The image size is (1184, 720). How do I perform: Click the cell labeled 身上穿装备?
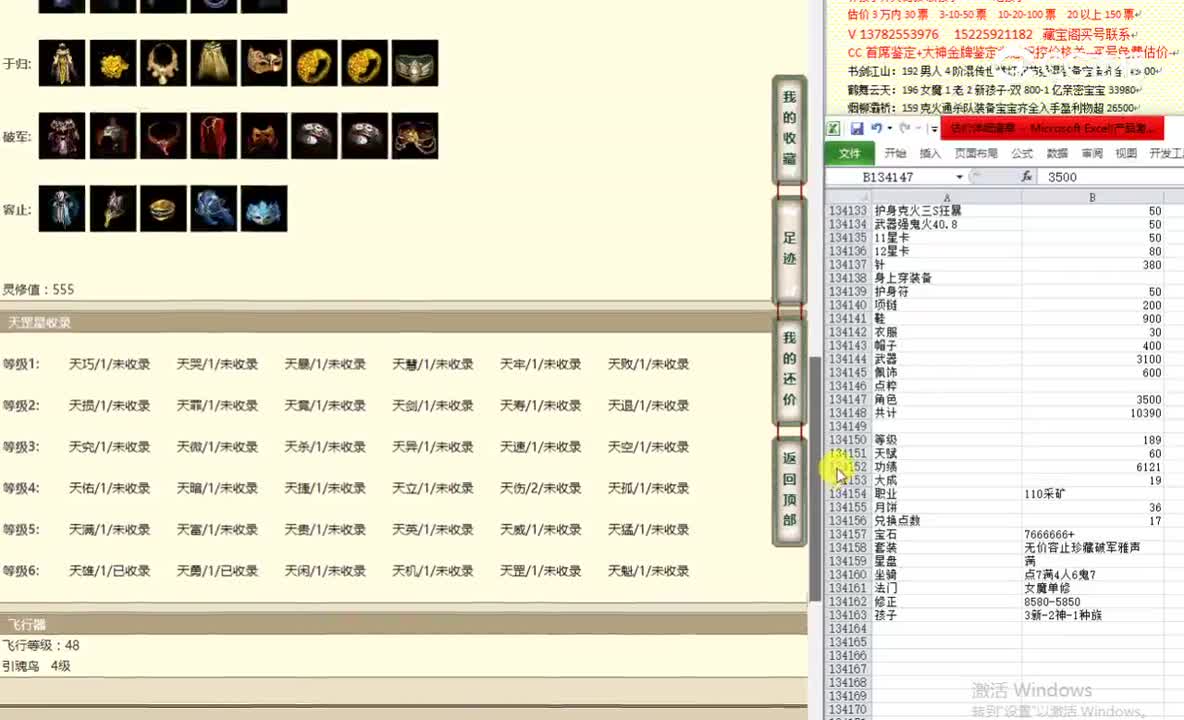tap(946, 278)
